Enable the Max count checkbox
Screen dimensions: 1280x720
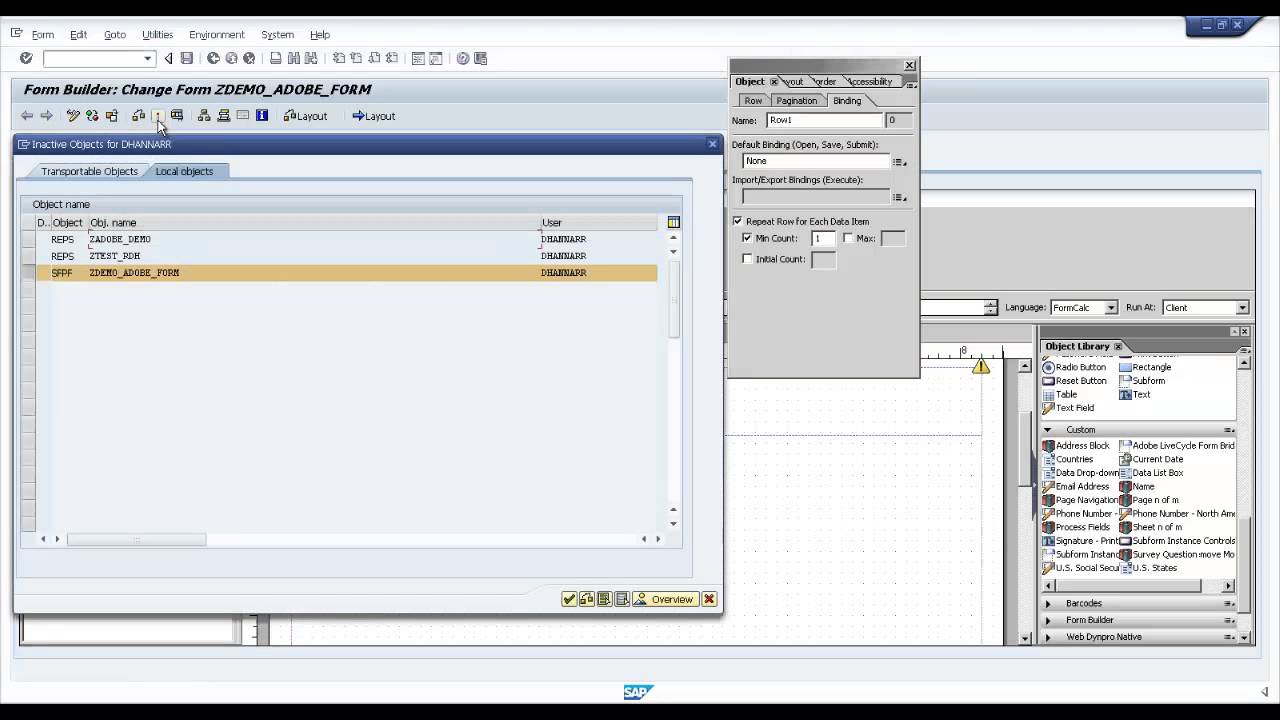(848, 238)
